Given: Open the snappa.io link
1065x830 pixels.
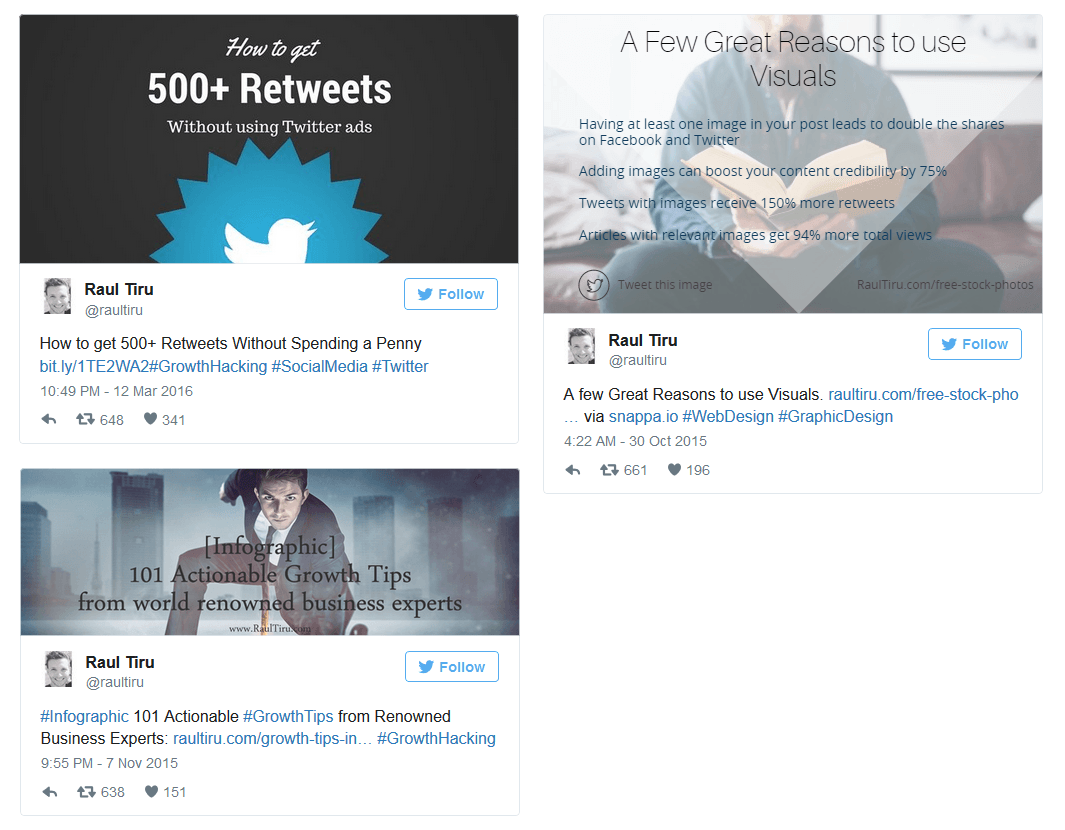Looking at the screenshot, I should point(643,417).
